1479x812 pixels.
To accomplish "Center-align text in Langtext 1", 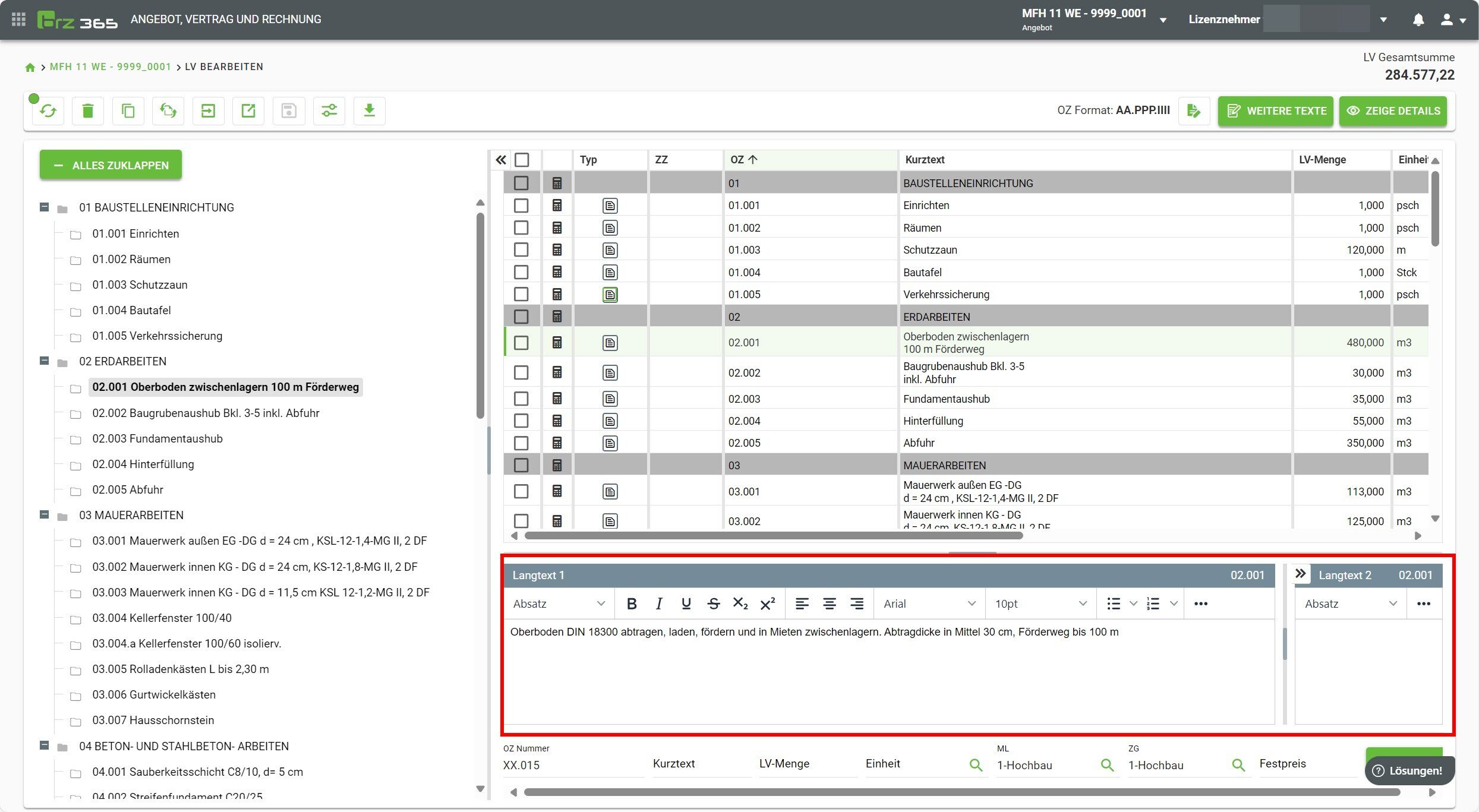I will tap(829, 604).
